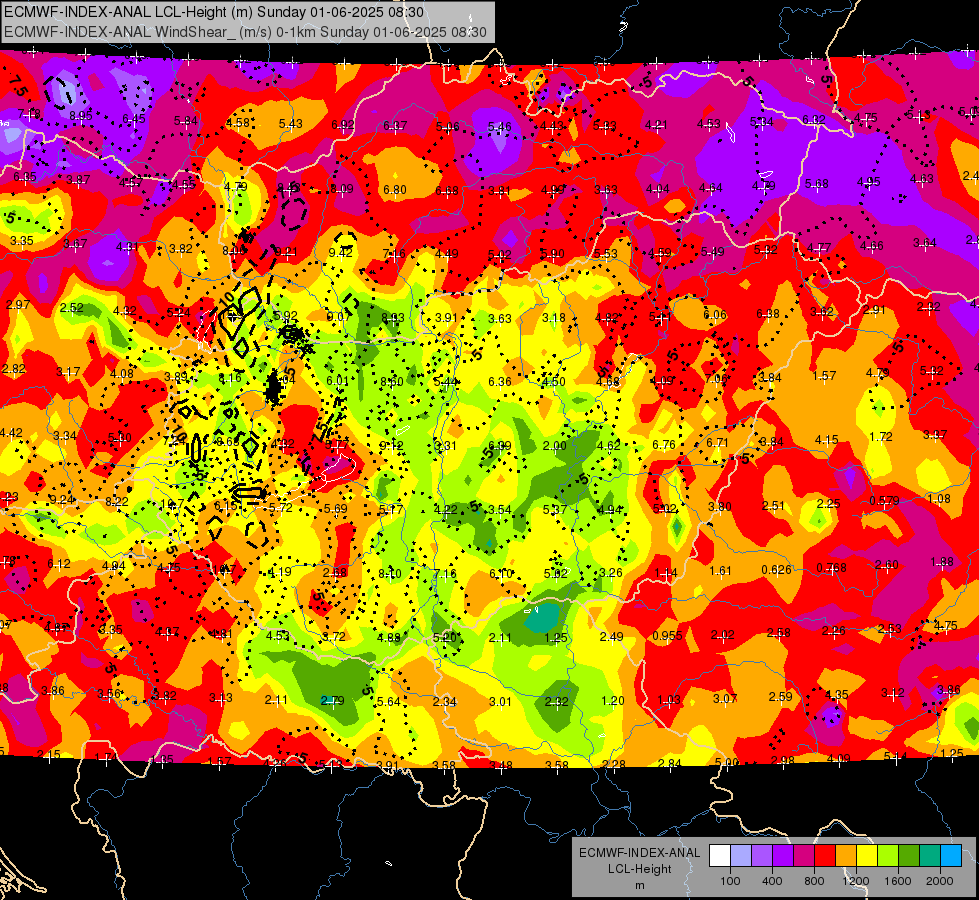Click wind shear value 4.19
The width and height of the screenshot is (979, 900).
click(280, 571)
